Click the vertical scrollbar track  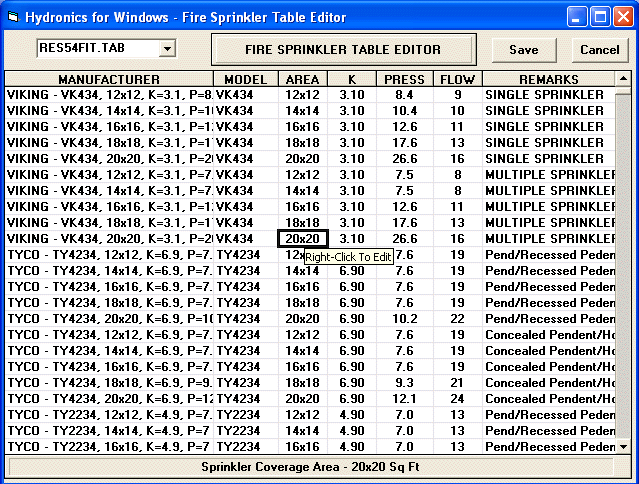pyautogui.click(x=623, y=265)
